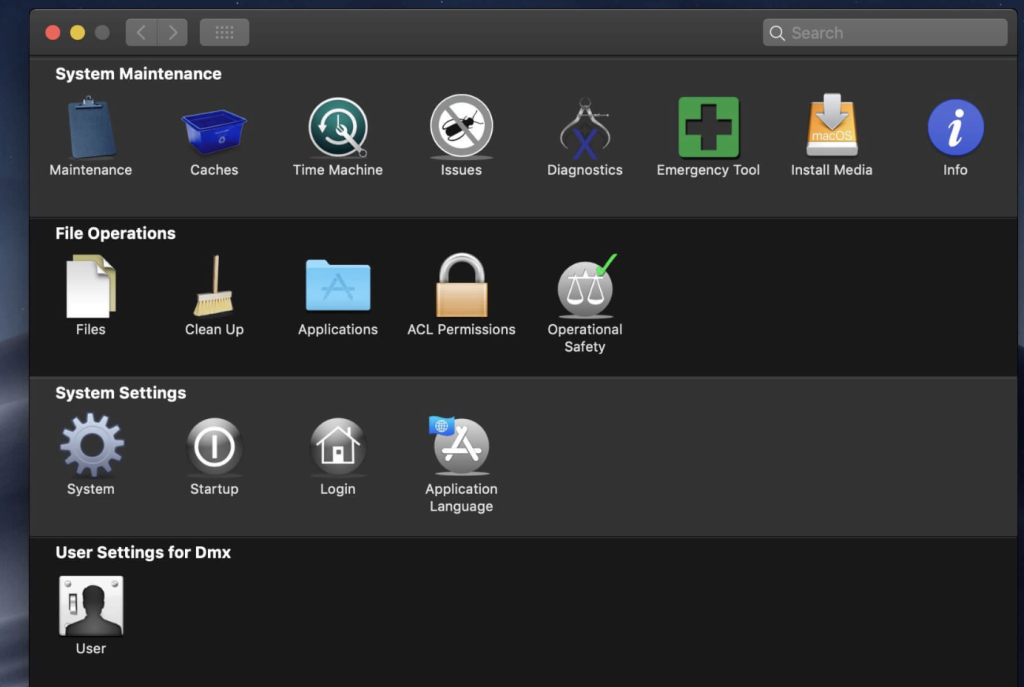Minimize the window with the yellow button
Image resolution: width=1024 pixels, height=687 pixels.
[x=78, y=33]
